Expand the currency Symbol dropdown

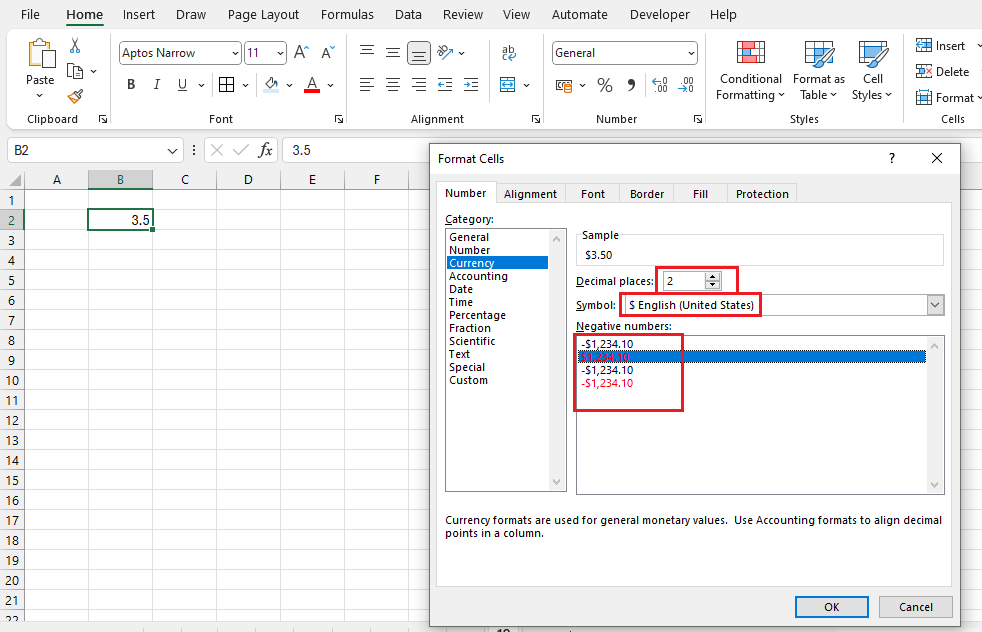tap(935, 305)
